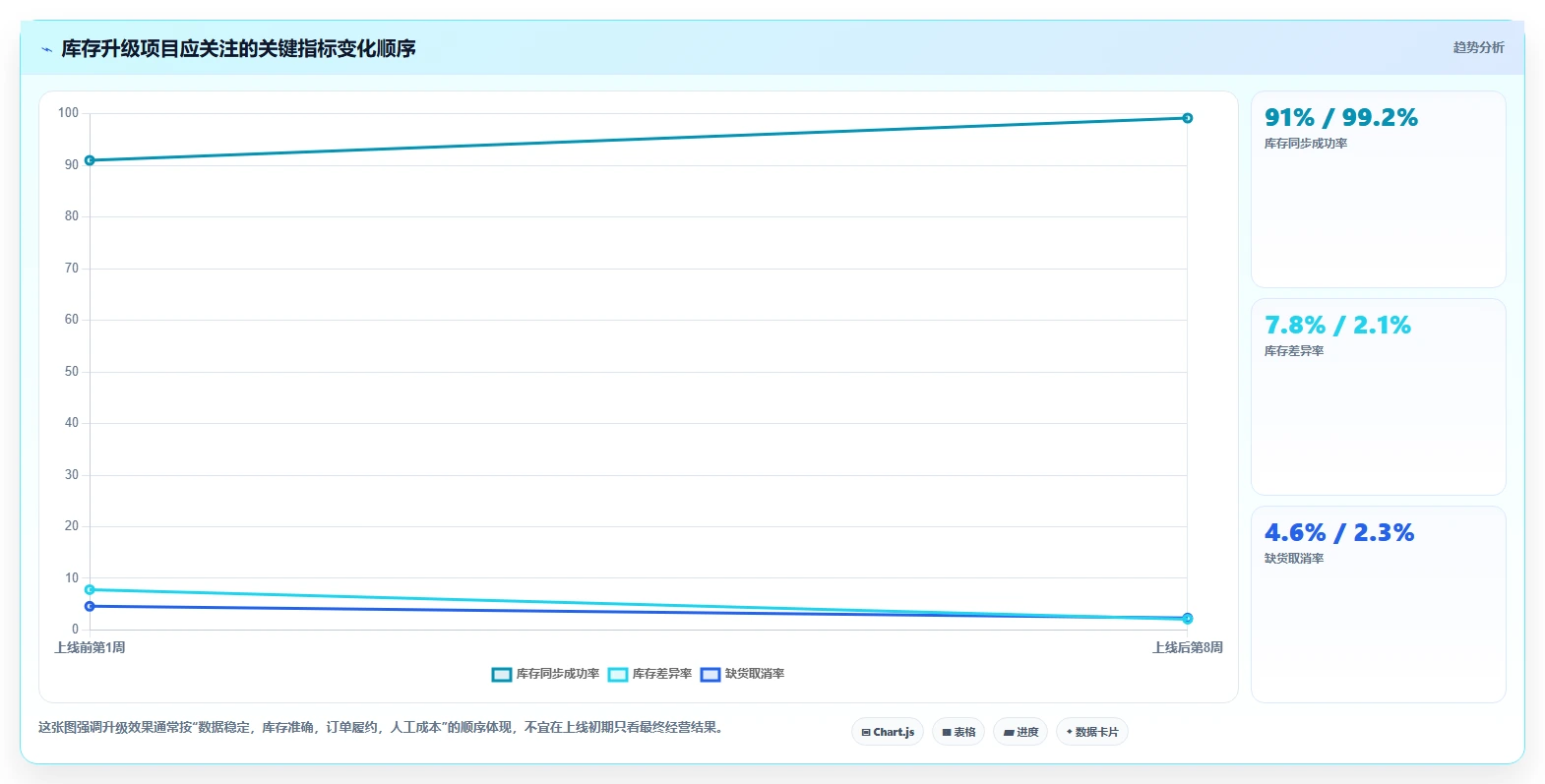Click the 缺货取消率 card caption
This screenshot has height=784, width=1545.
click(x=1294, y=559)
